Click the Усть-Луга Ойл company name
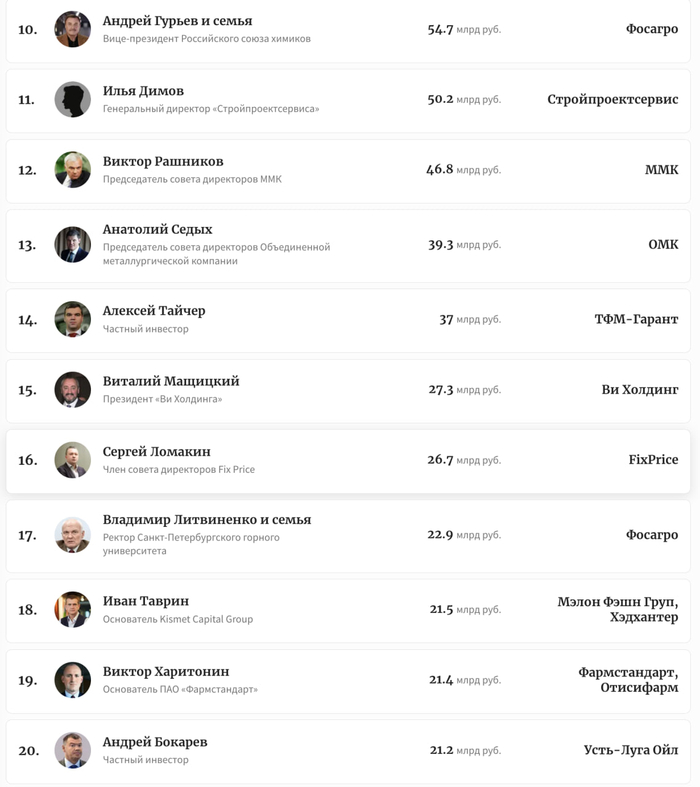 pos(631,750)
